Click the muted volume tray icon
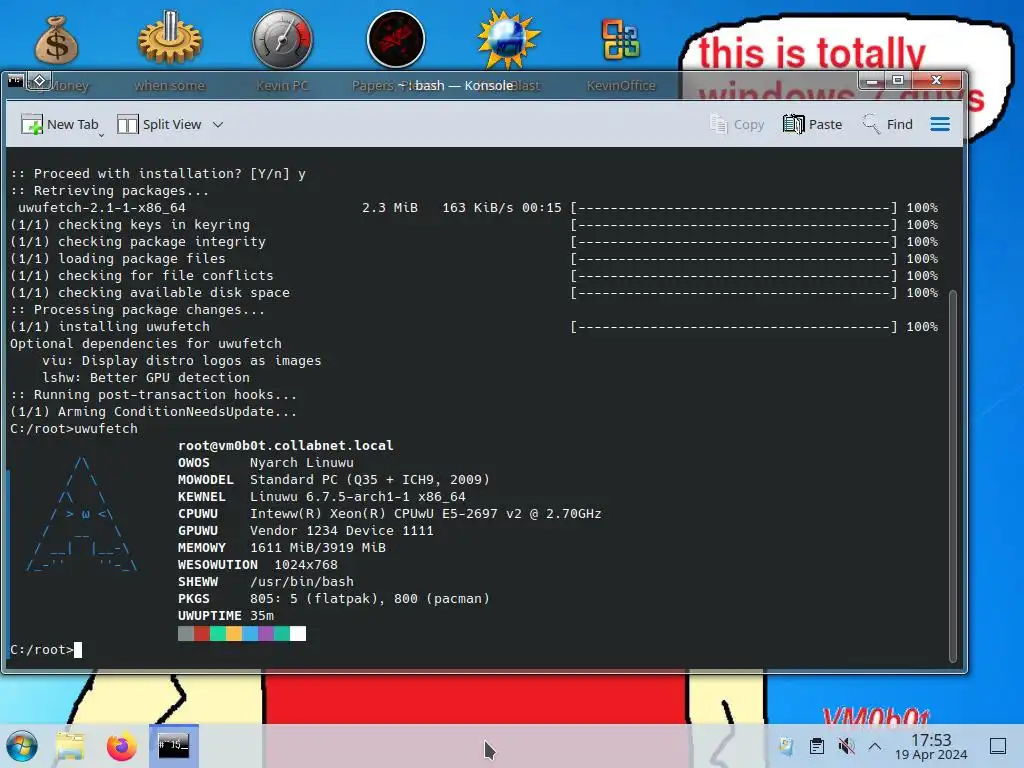 [846, 746]
